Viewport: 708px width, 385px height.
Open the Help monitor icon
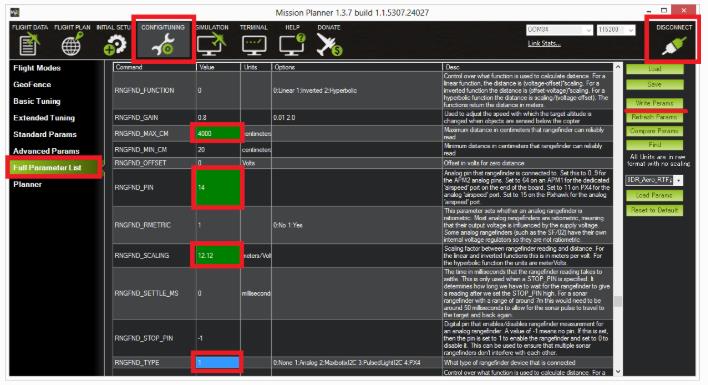[x=292, y=45]
